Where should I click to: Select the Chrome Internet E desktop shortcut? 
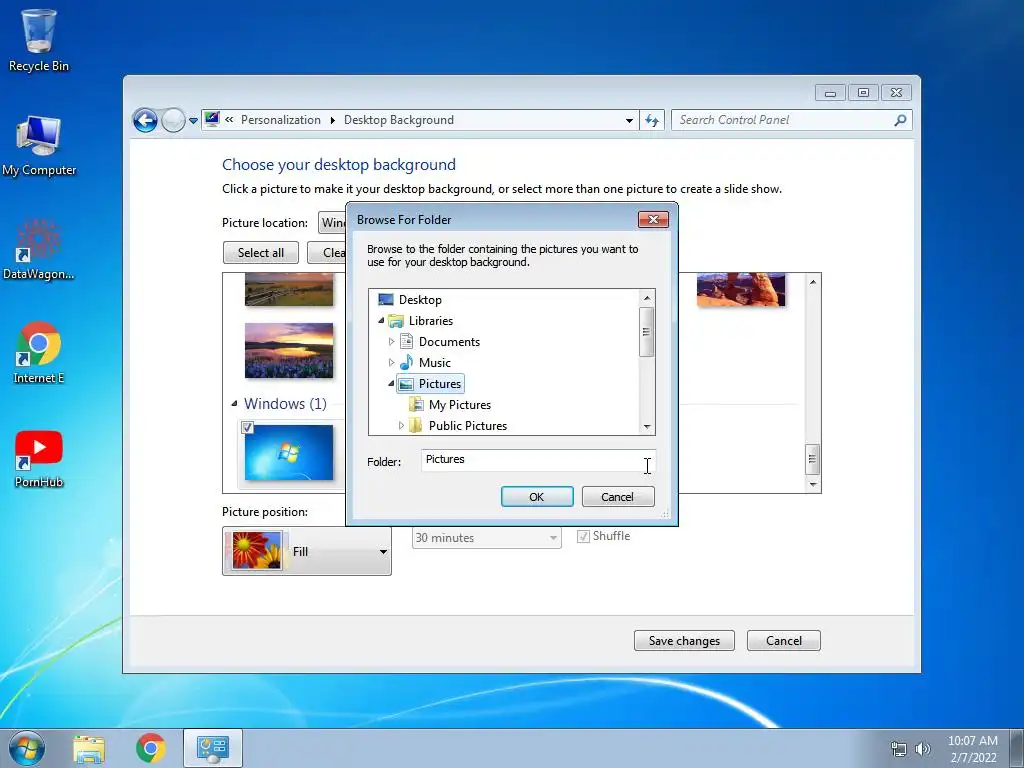pos(39,353)
